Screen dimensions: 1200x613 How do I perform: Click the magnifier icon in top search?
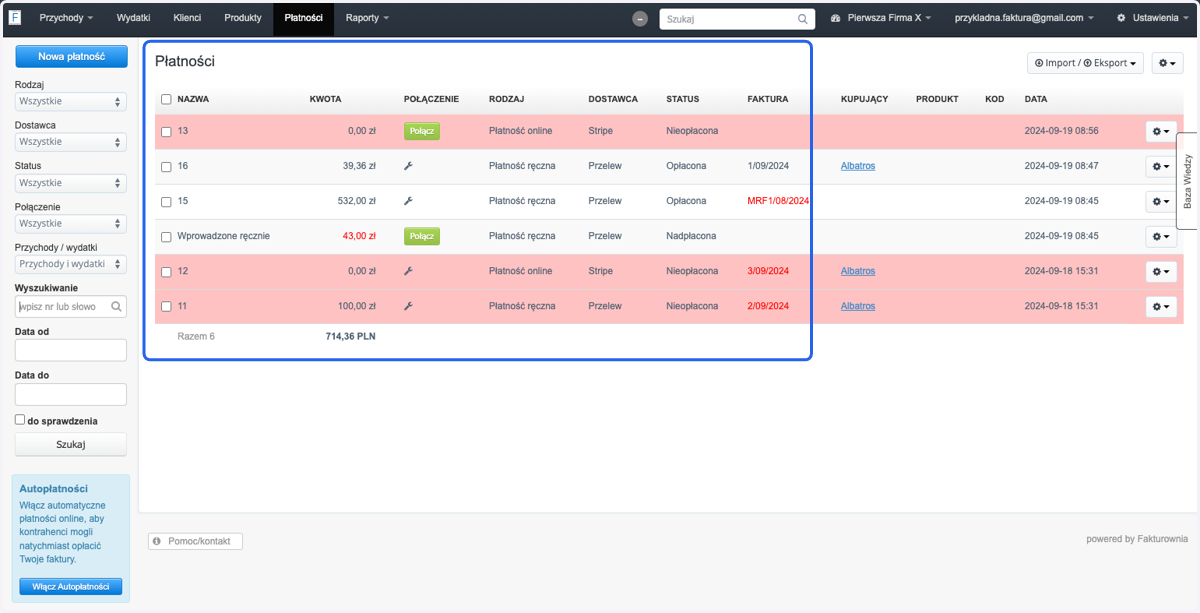tap(802, 18)
